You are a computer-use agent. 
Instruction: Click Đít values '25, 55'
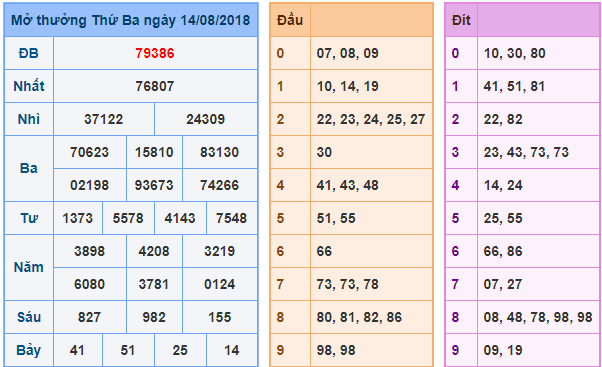(x=503, y=218)
